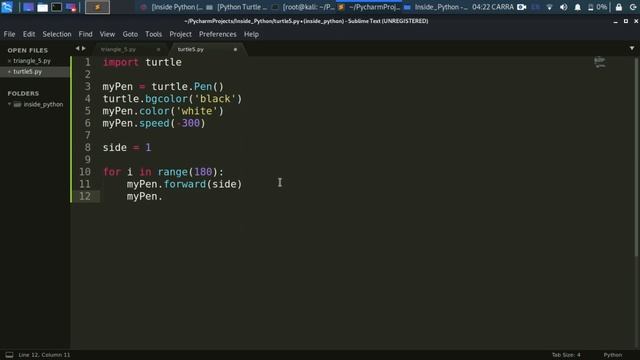Click the battery 0% indicator

(597, 7)
